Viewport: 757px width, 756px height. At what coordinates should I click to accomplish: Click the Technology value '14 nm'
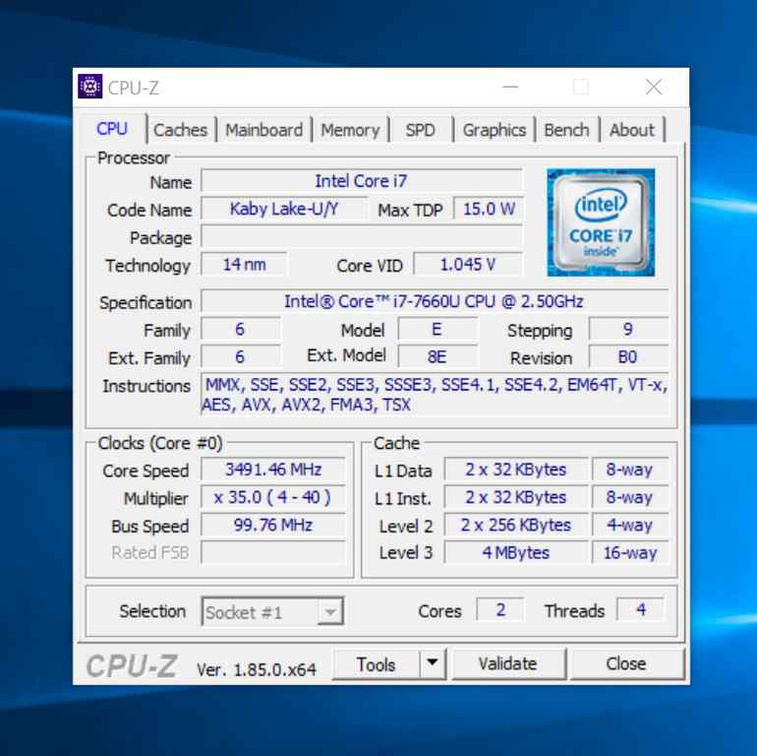[x=244, y=265]
